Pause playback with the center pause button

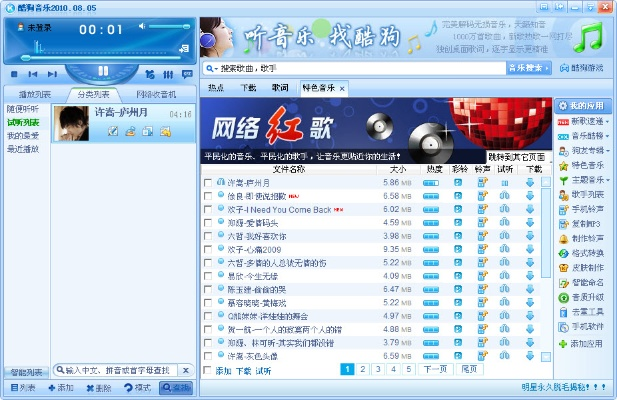pyautogui.click(x=103, y=71)
